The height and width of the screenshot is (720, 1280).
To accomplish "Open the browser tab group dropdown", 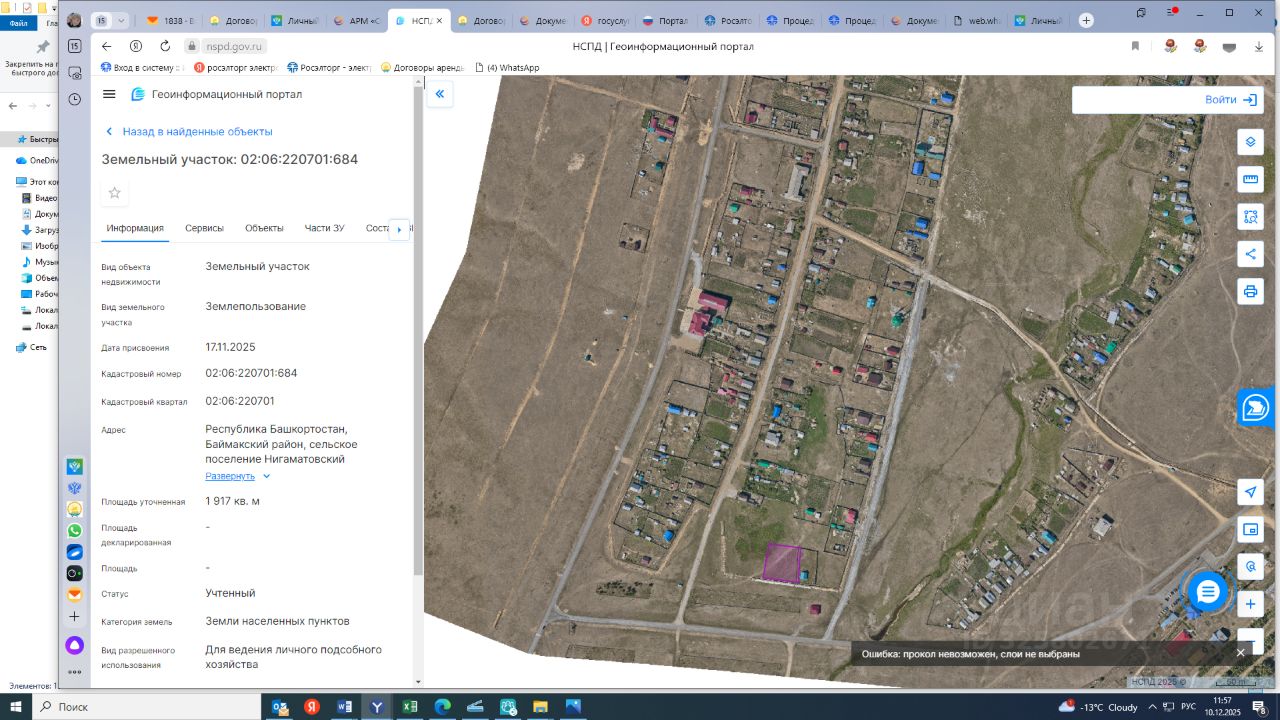I will [122, 20].
